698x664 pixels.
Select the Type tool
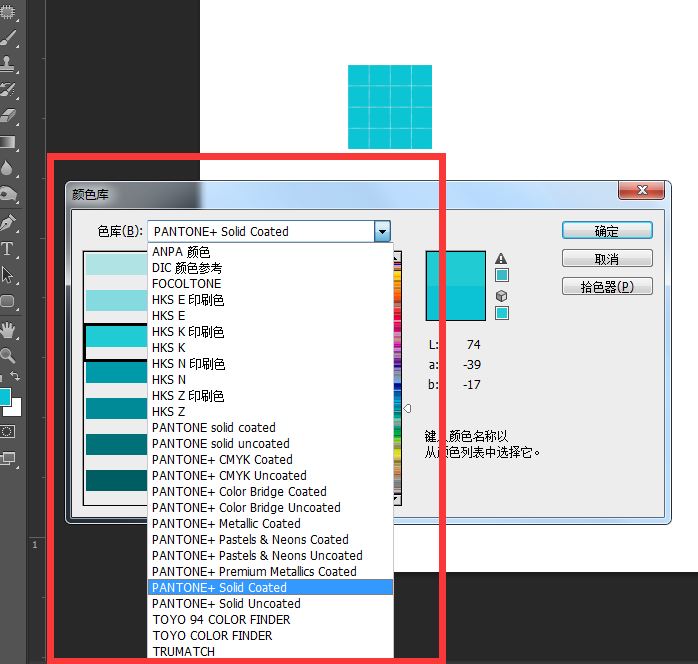pyautogui.click(x=8, y=248)
